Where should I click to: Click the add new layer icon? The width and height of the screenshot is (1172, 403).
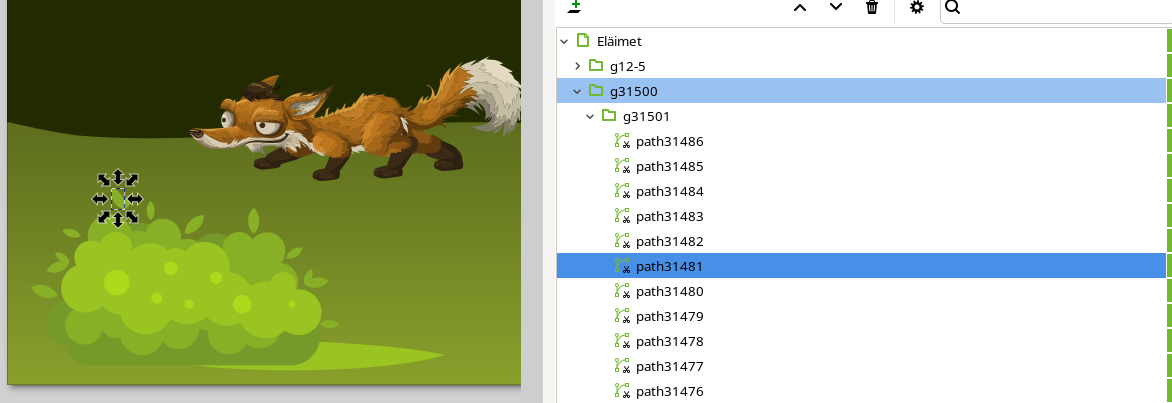pos(574,8)
